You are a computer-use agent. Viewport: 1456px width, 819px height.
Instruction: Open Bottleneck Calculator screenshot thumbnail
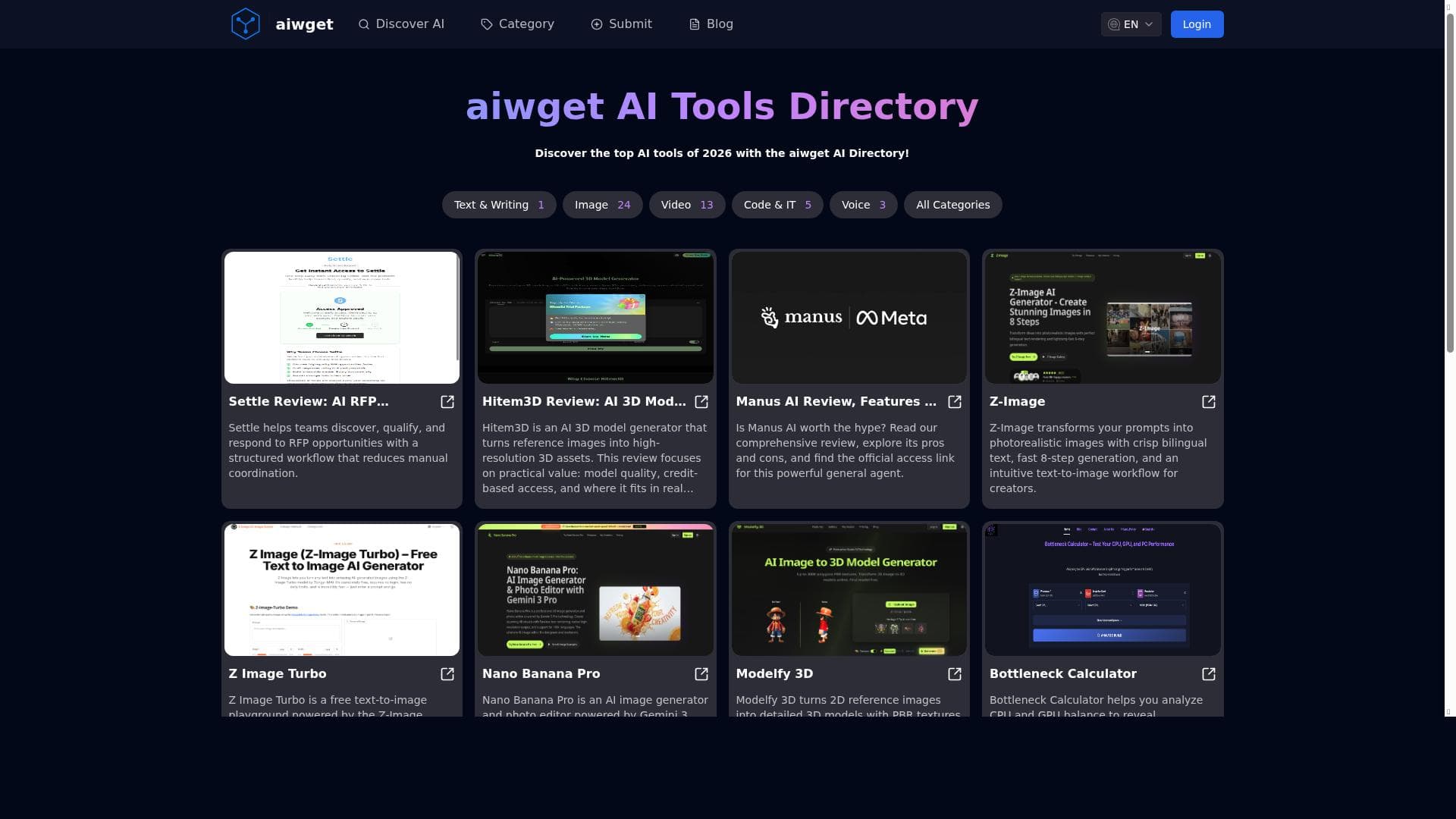coord(1103,590)
